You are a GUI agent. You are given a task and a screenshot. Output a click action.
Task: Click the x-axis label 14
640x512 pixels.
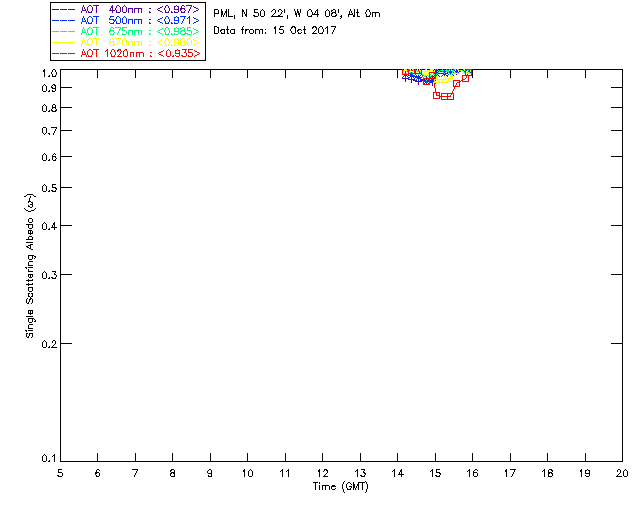click(398, 474)
